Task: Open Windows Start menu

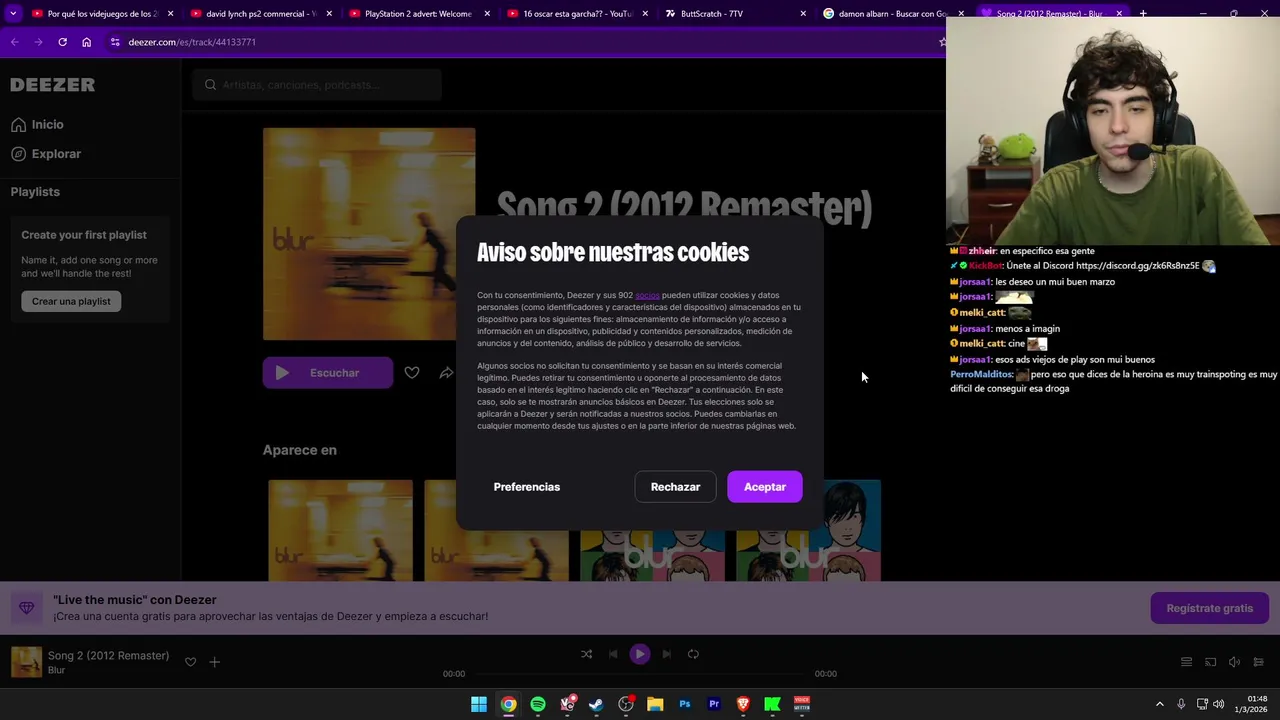Action: point(479,704)
